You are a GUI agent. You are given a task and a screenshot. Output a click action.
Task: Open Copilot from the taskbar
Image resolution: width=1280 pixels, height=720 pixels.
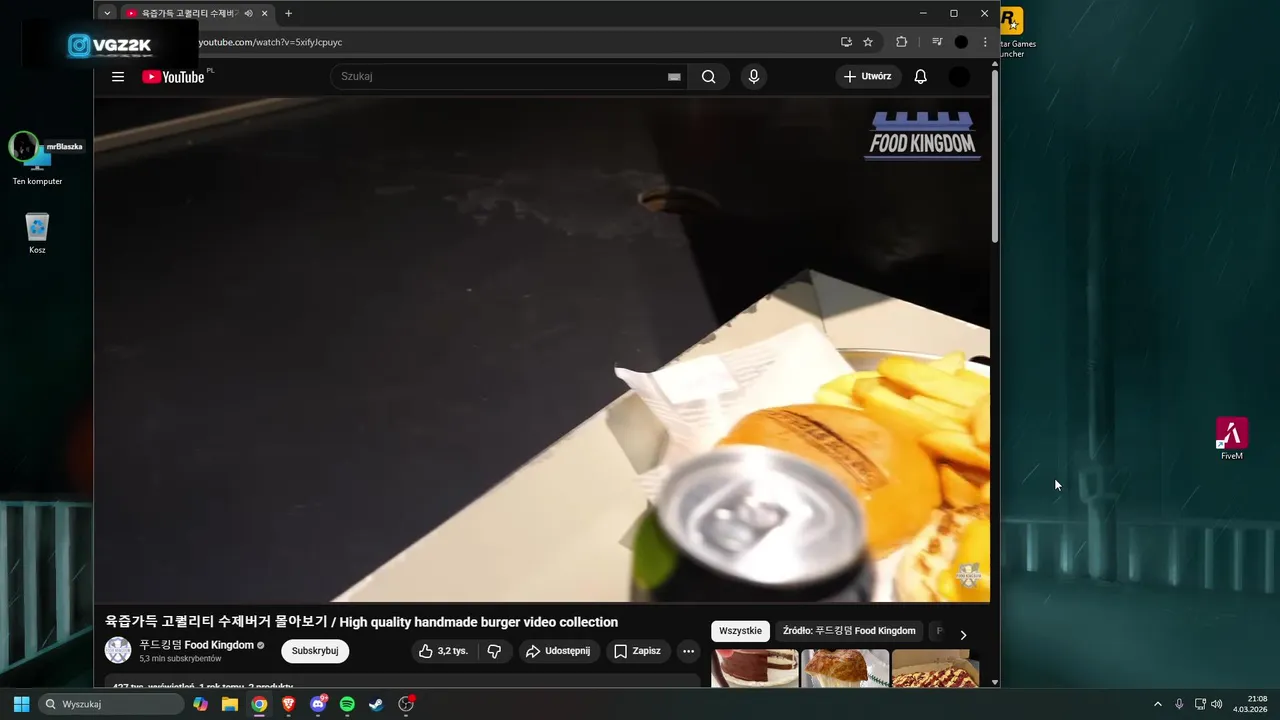coord(201,704)
